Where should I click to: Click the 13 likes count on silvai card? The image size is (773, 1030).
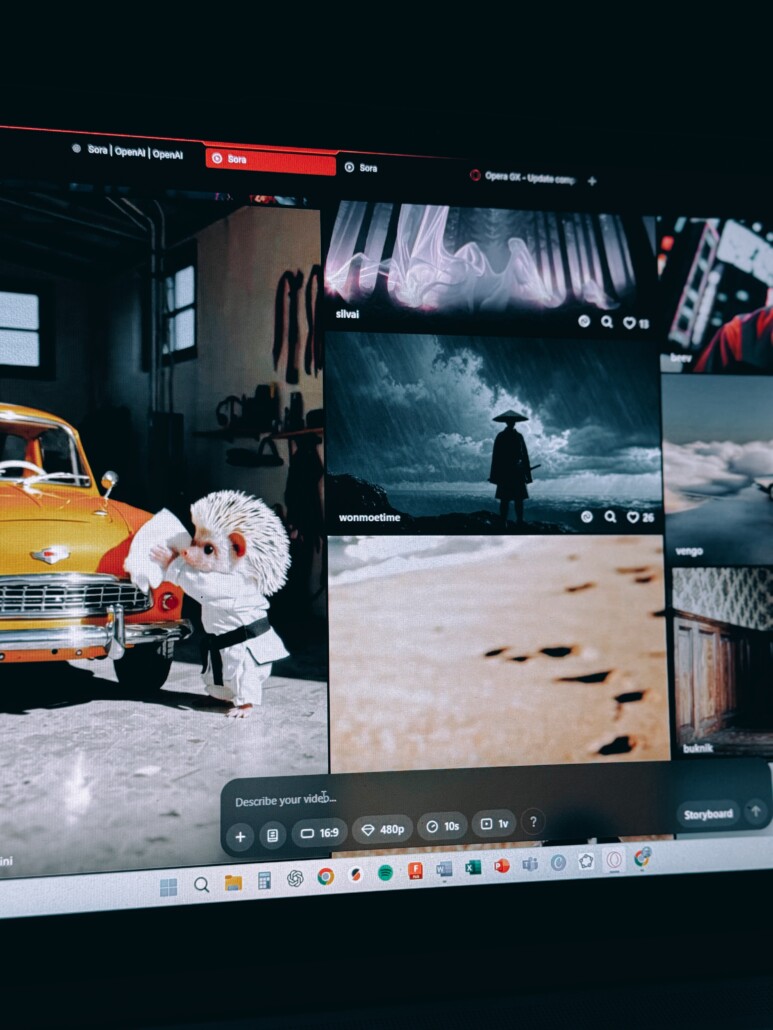(644, 323)
